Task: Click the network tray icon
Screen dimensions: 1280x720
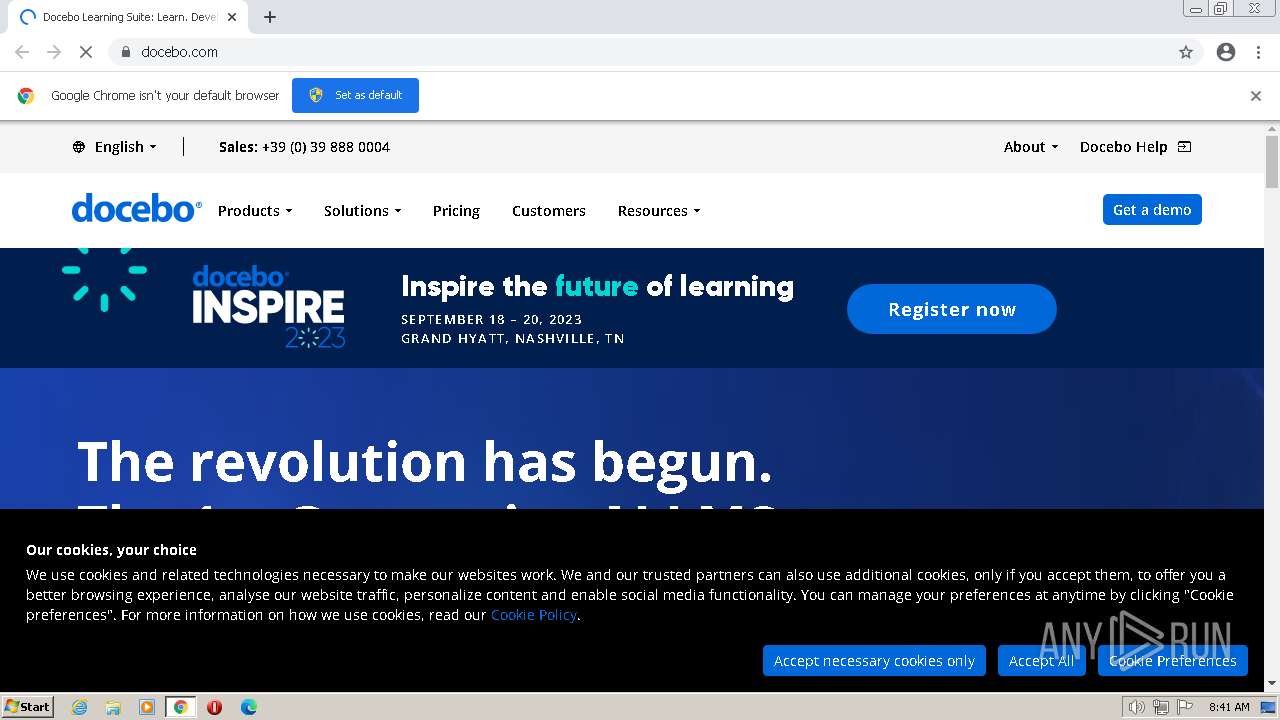Action: tap(1160, 707)
